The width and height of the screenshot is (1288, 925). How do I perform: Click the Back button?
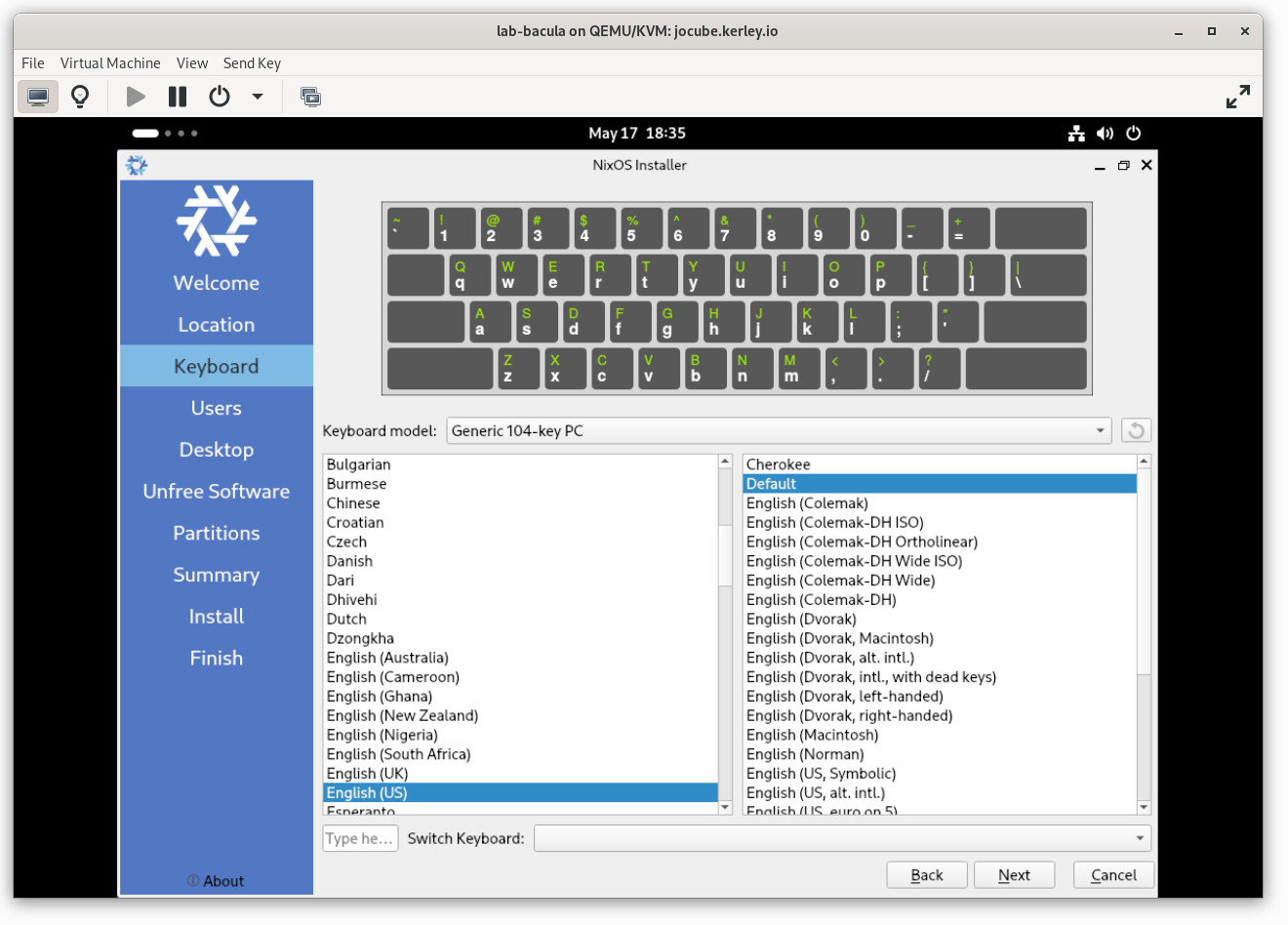(927, 875)
